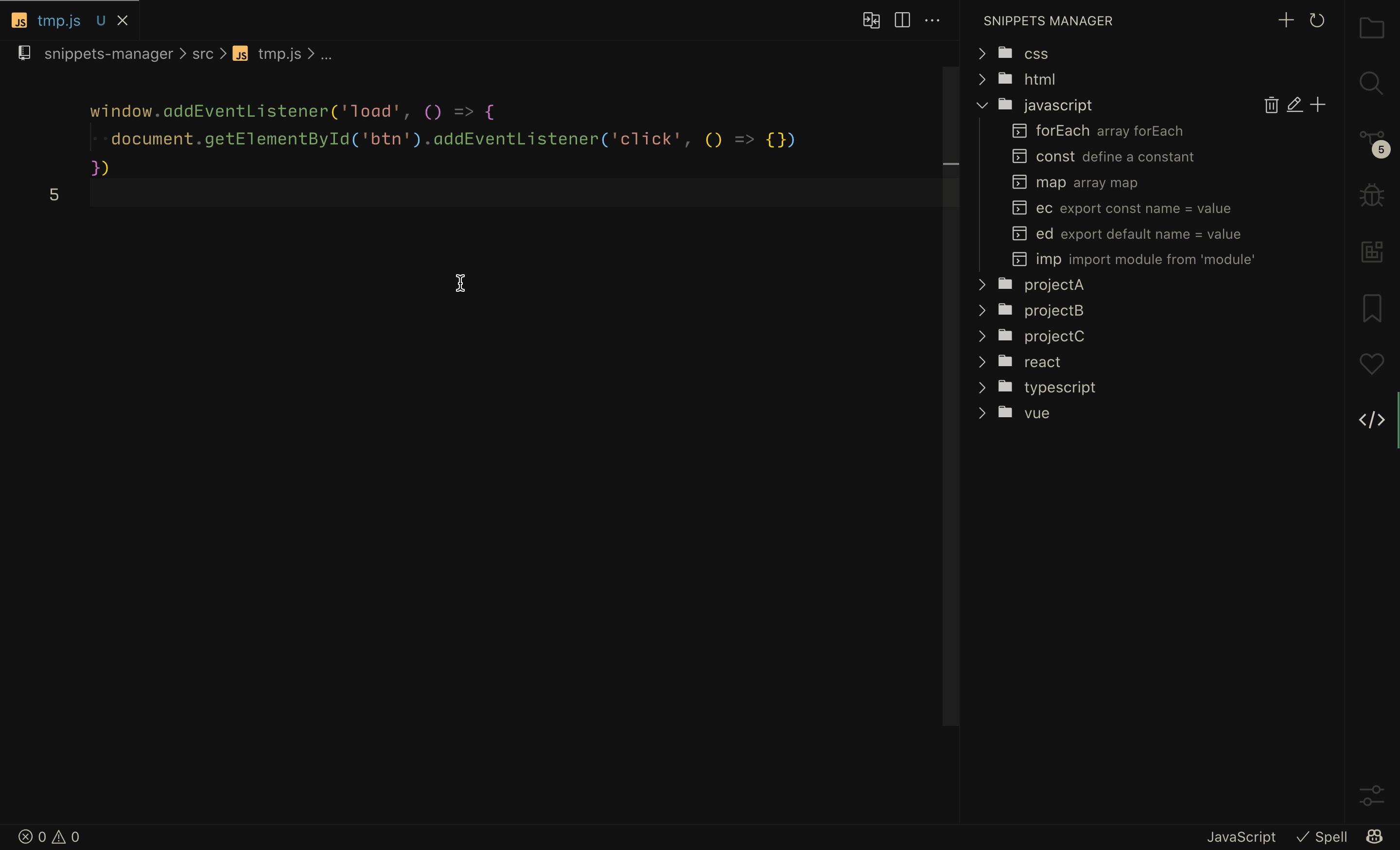The image size is (1400, 850).
Task: Edit the javascript group with pencil icon
Action: click(1295, 105)
